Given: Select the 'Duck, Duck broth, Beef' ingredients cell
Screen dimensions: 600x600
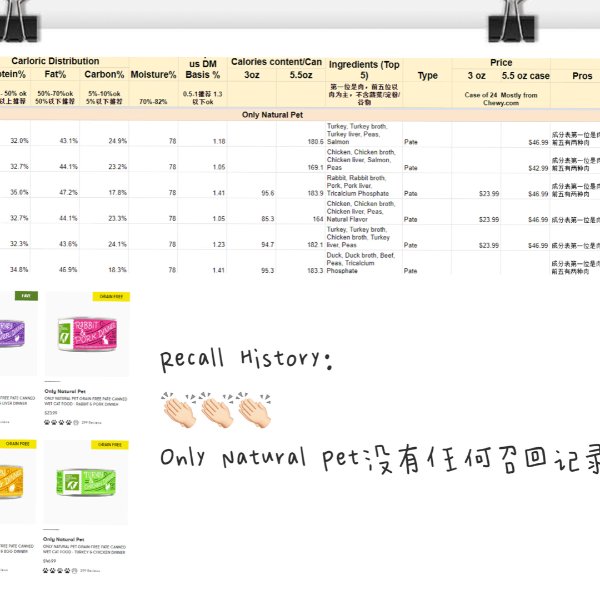Looking at the screenshot, I should (x=364, y=262).
